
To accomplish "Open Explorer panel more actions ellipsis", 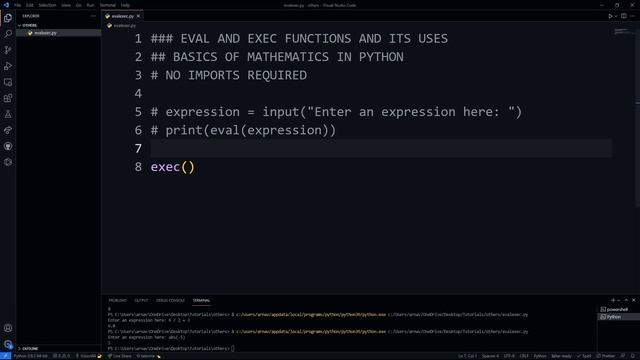I will 93,16.
